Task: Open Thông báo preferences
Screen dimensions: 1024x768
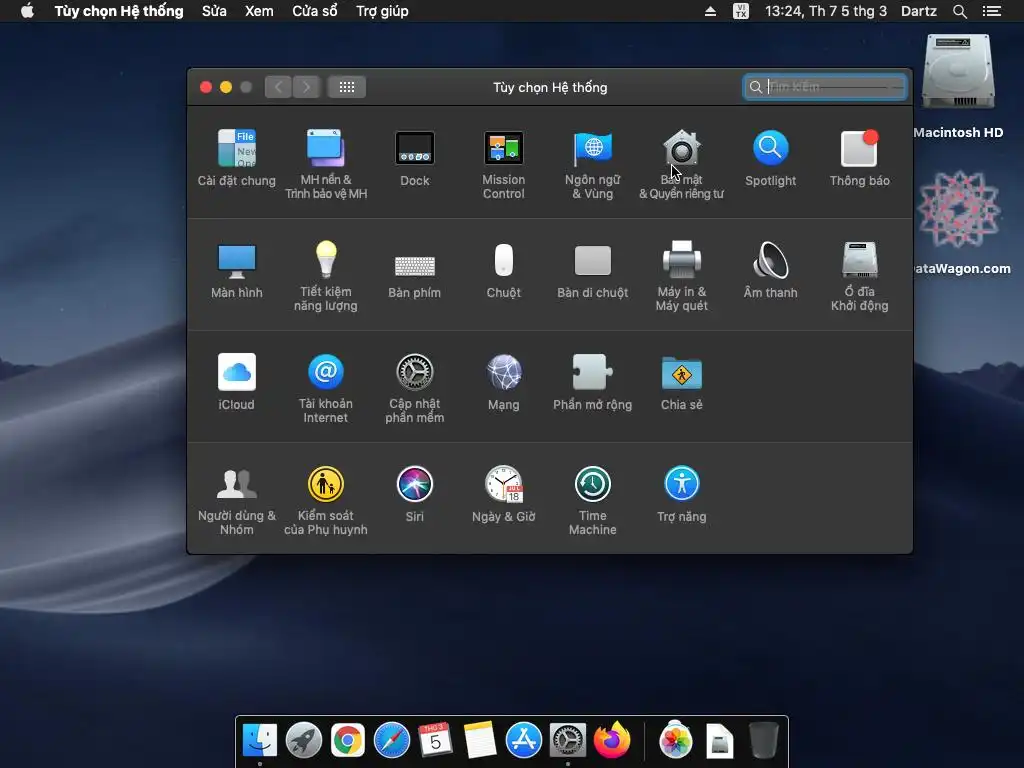Action: [x=859, y=158]
